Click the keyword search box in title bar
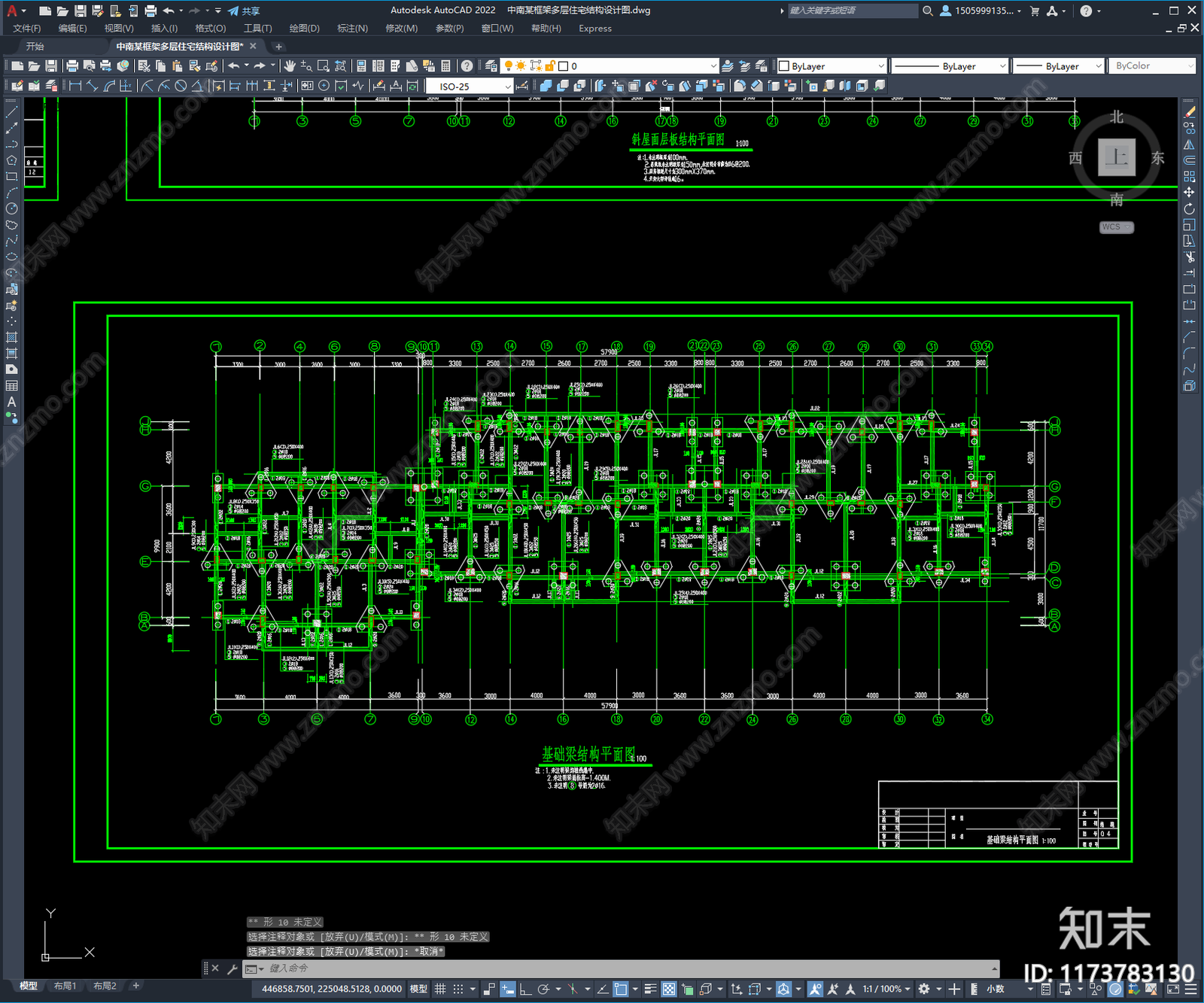 [853, 11]
